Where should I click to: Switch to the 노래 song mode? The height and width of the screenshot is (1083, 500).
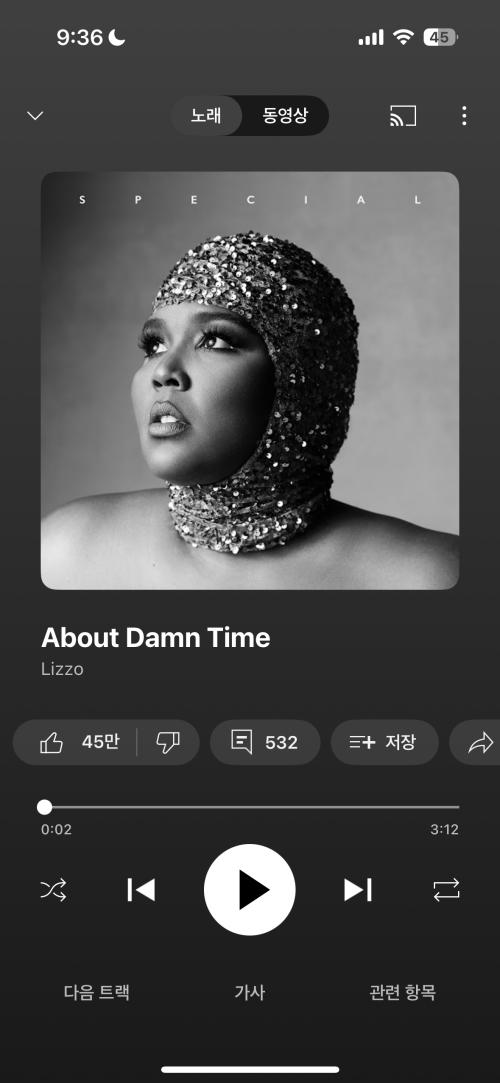(206, 115)
